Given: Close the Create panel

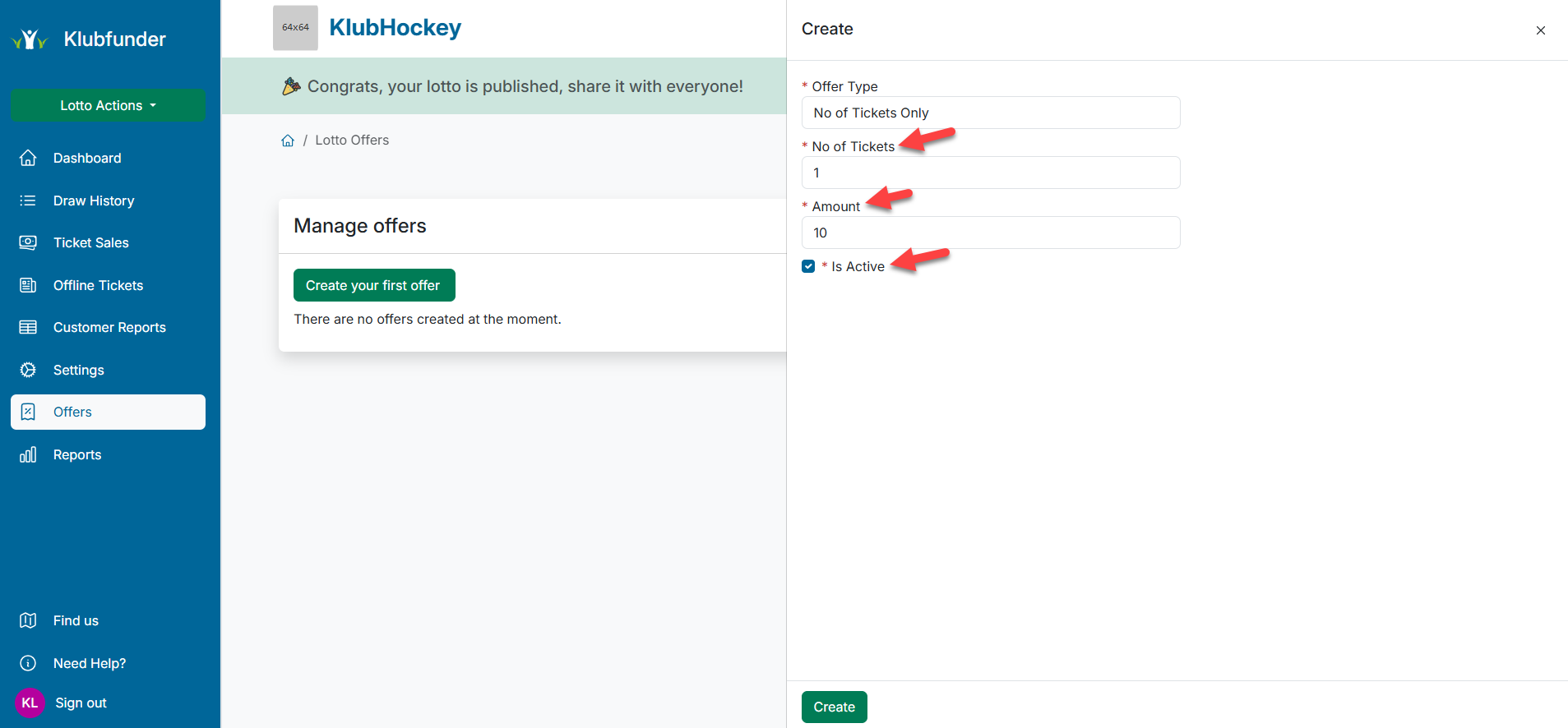Looking at the screenshot, I should click(x=1540, y=30).
